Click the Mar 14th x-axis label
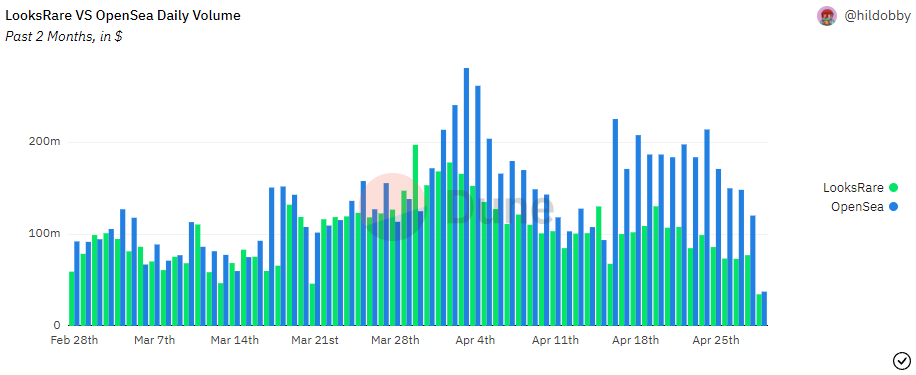 tap(234, 340)
